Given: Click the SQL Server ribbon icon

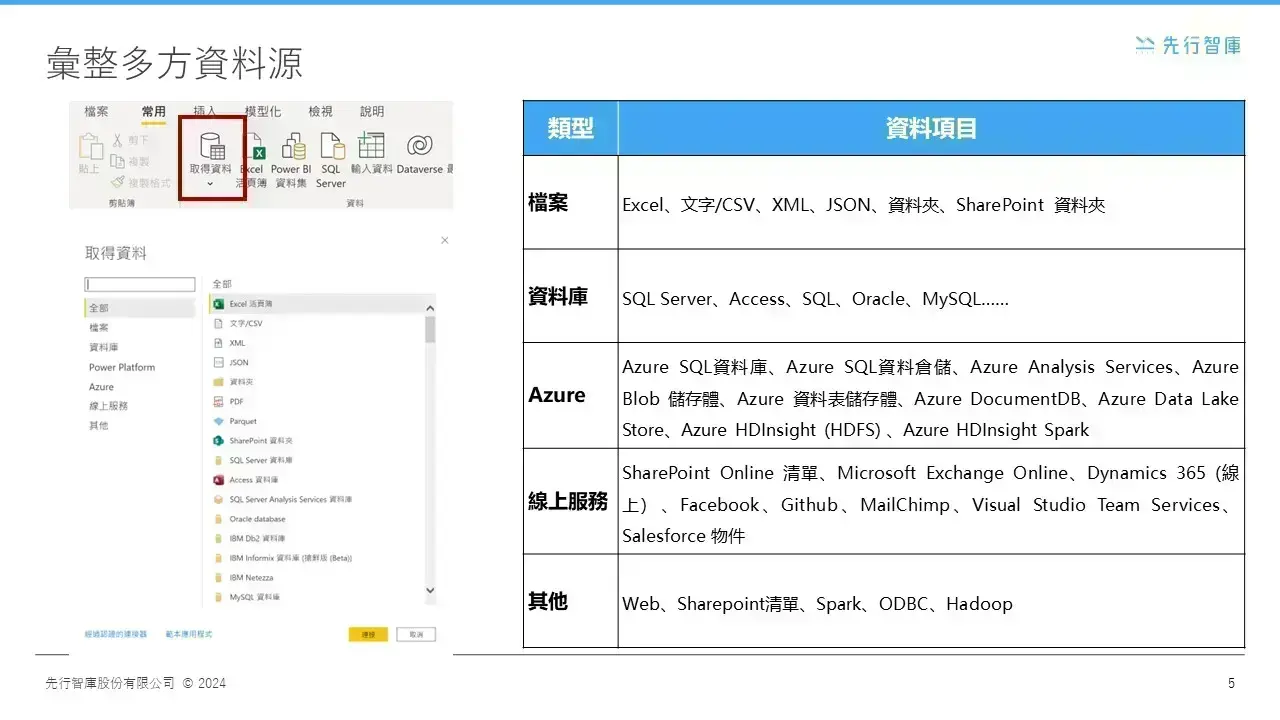Looking at the screenshot, I should click(331, 146).
